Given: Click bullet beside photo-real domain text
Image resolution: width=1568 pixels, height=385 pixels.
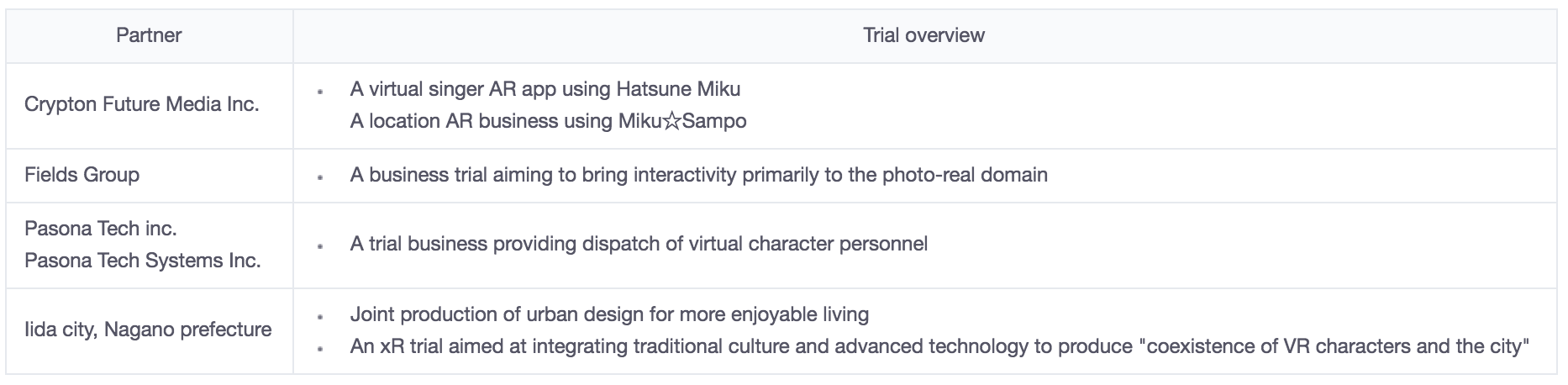Looking at the screenshot, I should [321, 177].
